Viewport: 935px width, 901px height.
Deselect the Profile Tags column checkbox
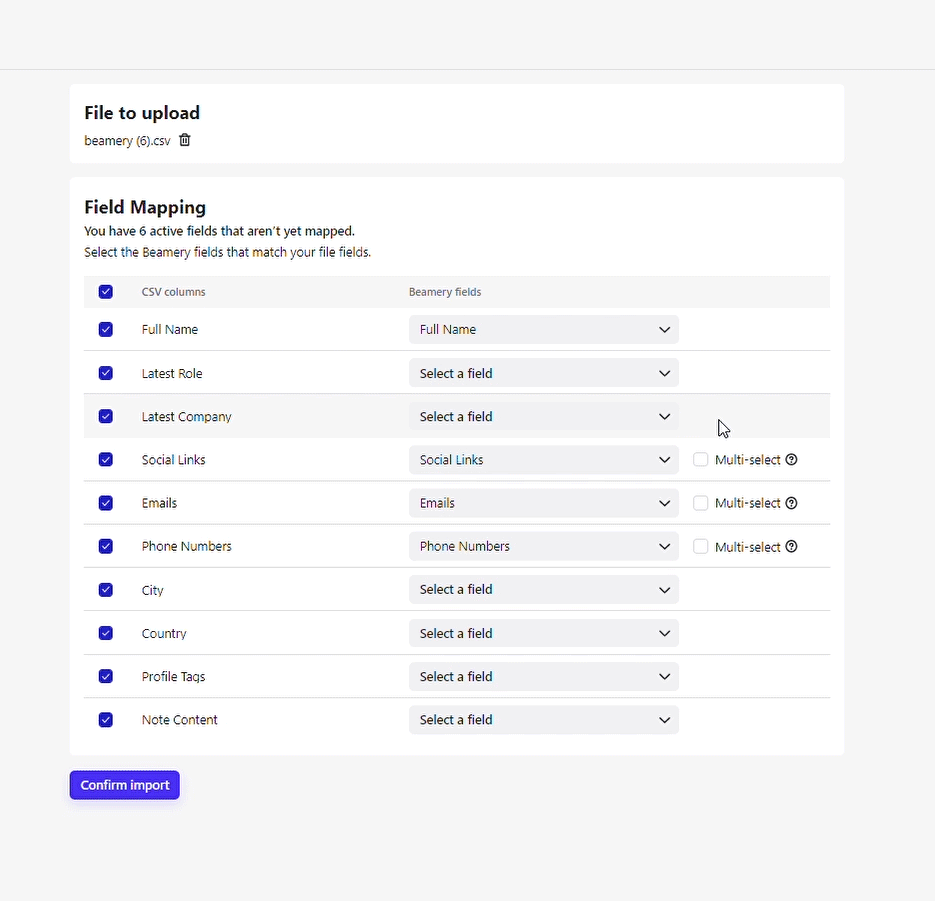(106, 677)
